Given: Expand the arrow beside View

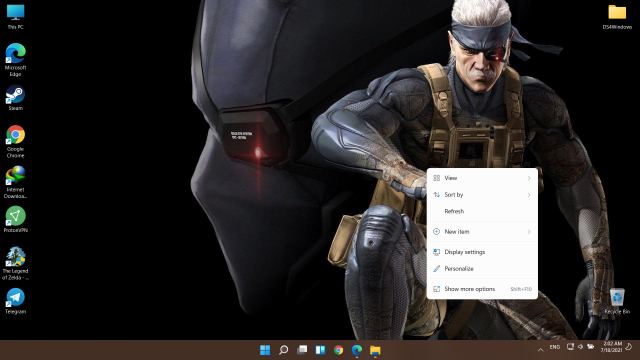Looking at the screenshot, I should click(x=529, y=178).
